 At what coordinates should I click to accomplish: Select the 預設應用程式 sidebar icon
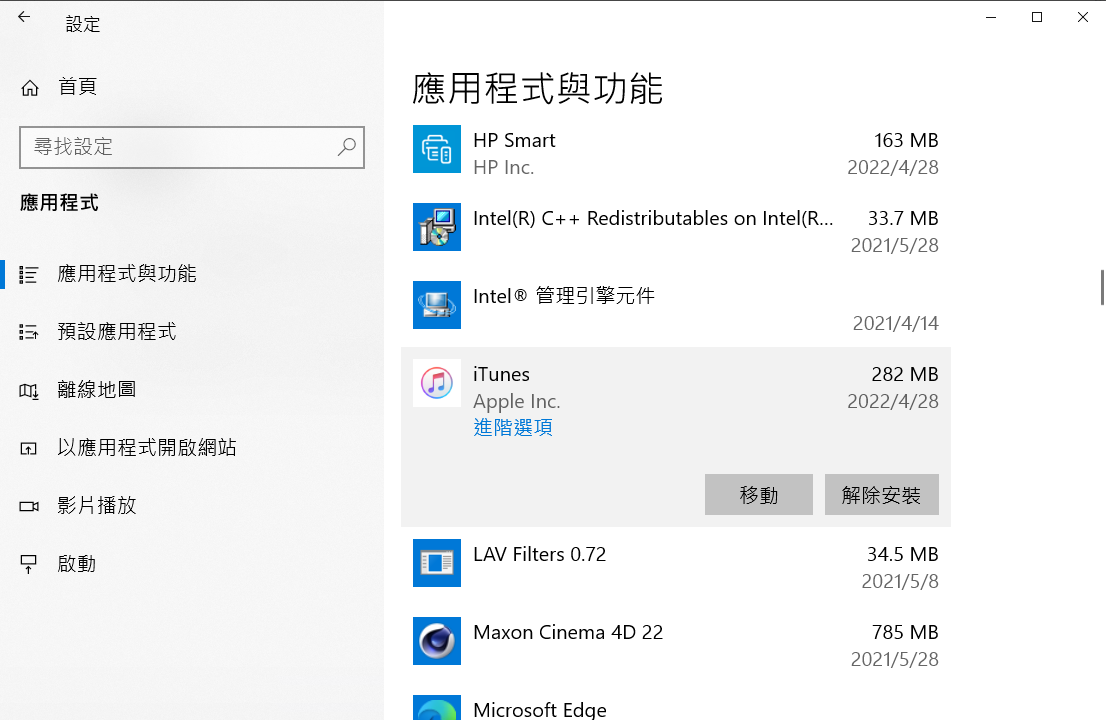pos(28,332)
